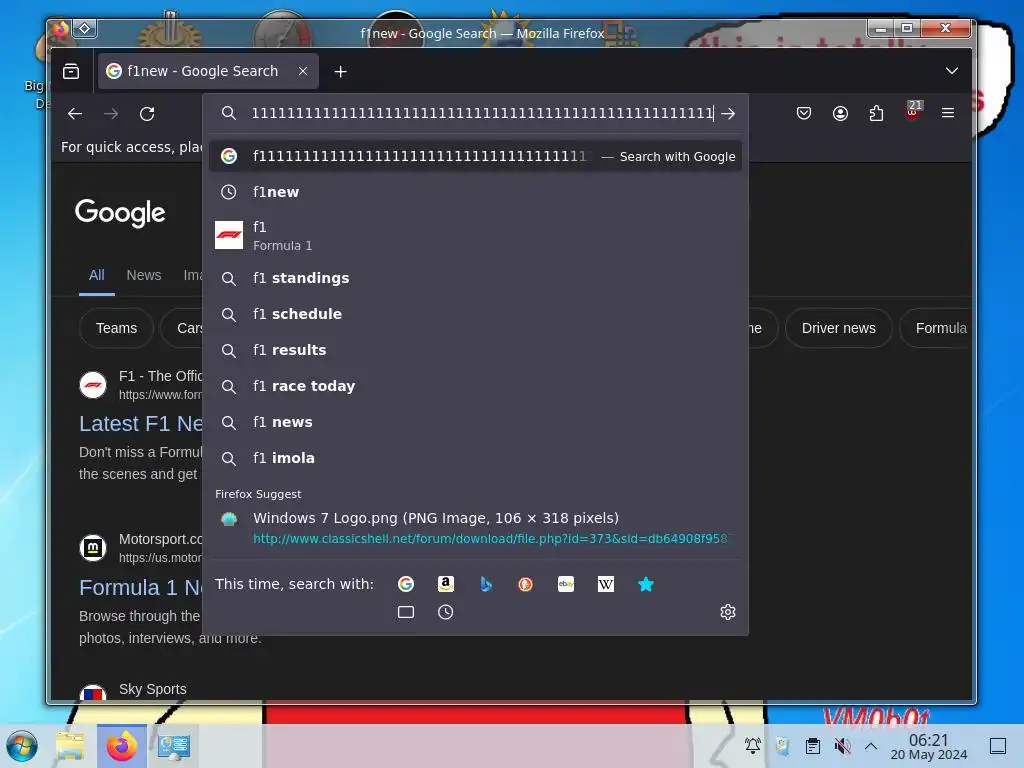The width and height of the screenshot is (1024, 768).
Task: Select the f1 race today suggestion
Action: coord(475,386)
